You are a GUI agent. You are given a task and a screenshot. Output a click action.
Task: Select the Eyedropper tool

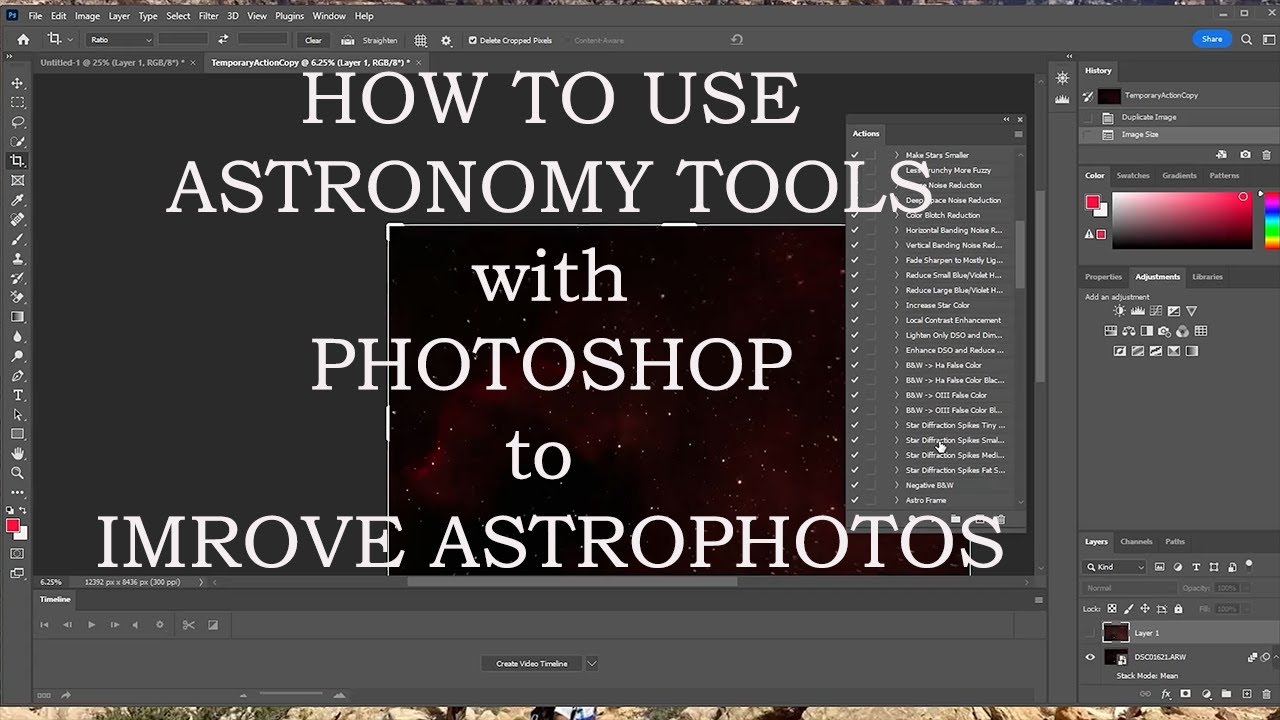coord(17,200)
